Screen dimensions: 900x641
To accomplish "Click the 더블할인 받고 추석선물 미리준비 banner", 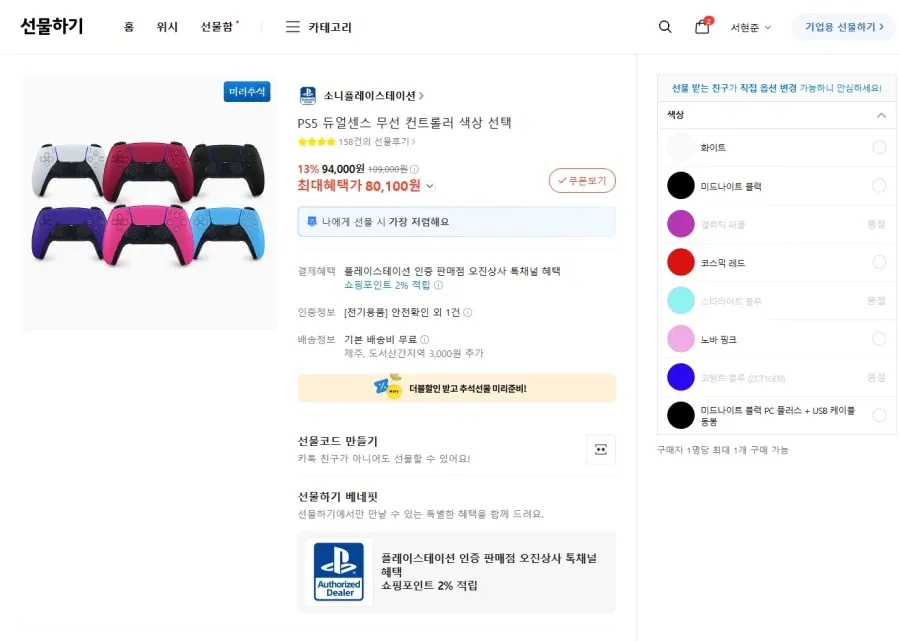I will point(456,388).
